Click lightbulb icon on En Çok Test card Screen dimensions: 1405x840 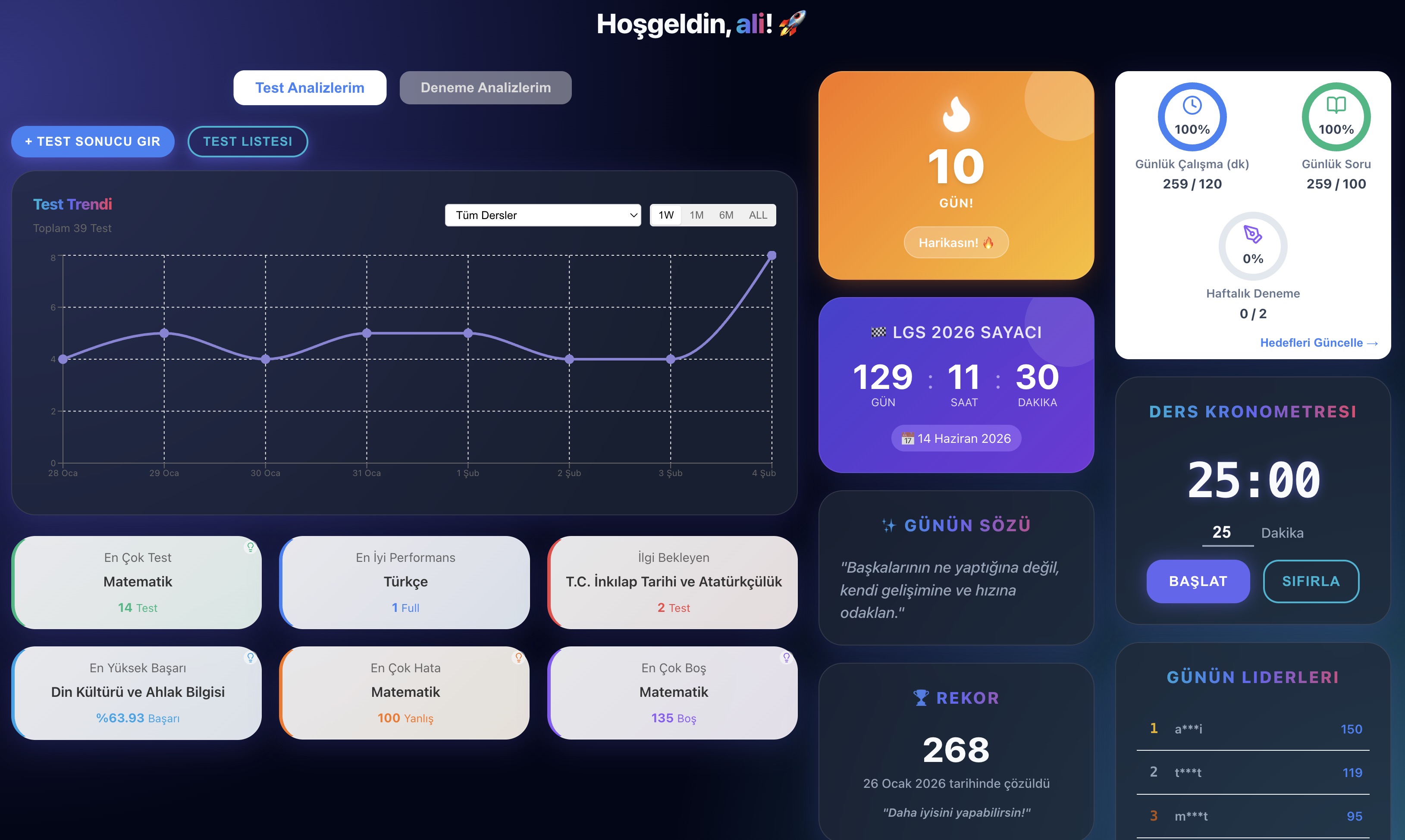click(250, 547)
